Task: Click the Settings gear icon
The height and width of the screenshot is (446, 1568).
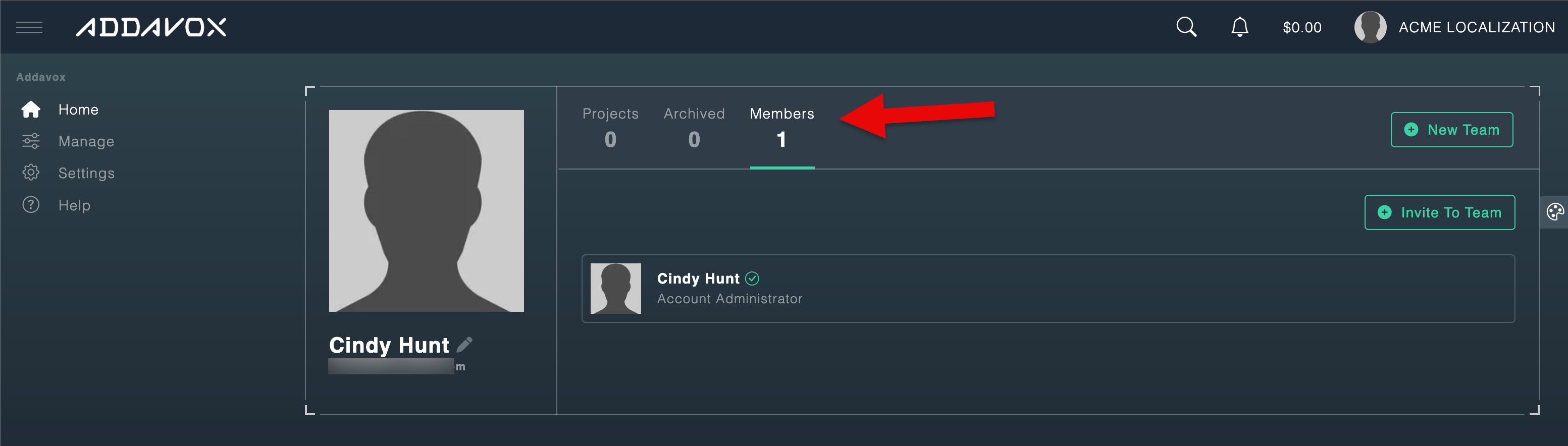Action: pos(31,173)
